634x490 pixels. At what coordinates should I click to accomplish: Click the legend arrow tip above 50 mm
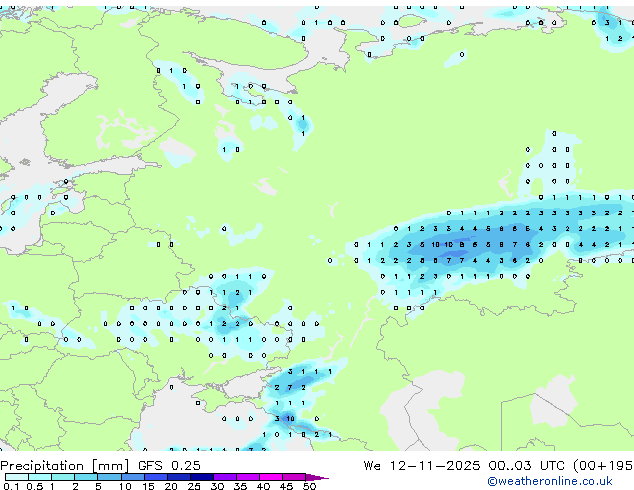(317, 477)
